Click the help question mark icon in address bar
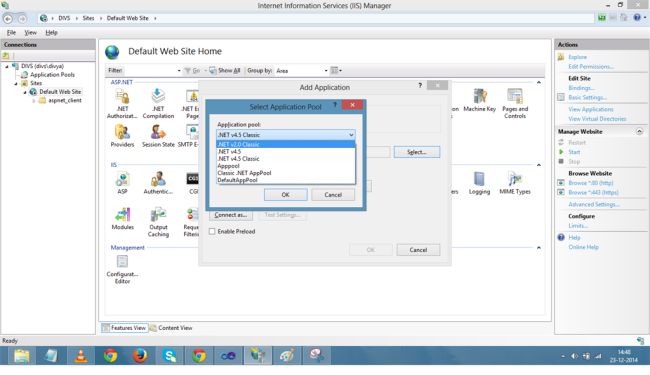This screenshot has width=650, height=375. click(x=637, y=17)
